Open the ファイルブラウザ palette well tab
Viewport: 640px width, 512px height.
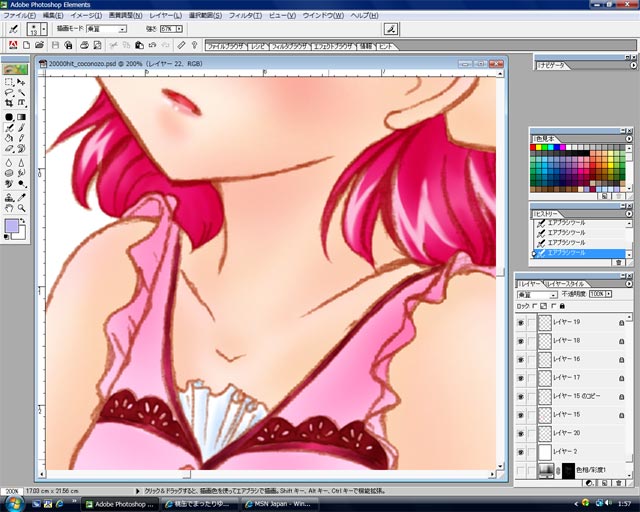tap(227, 47)
